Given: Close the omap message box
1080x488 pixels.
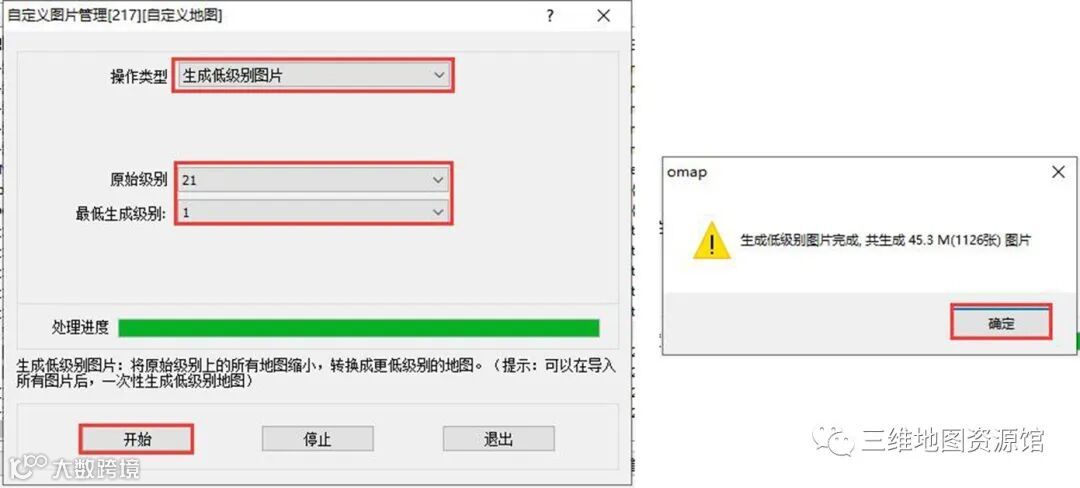Looking at the screenshot, I should point(1059,173).
